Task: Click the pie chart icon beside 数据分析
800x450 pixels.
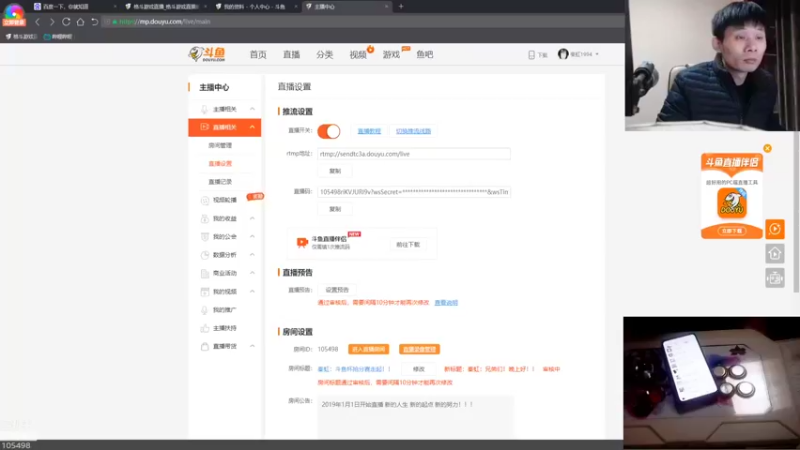Action: point(205,255)
